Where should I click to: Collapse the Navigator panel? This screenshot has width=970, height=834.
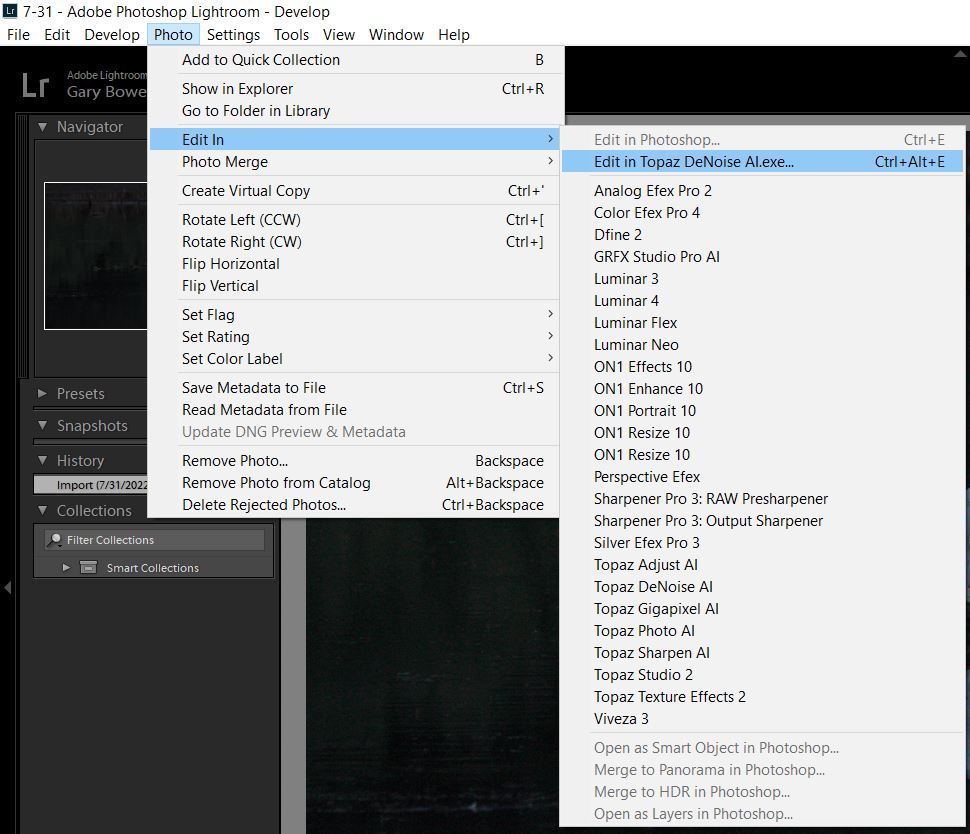click(x=42, y=127)
